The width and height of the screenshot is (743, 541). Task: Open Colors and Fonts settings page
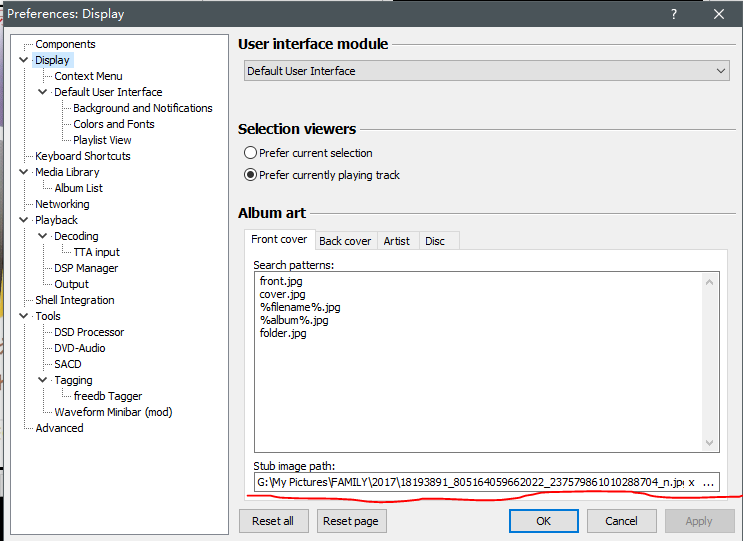tap(113, 124)
